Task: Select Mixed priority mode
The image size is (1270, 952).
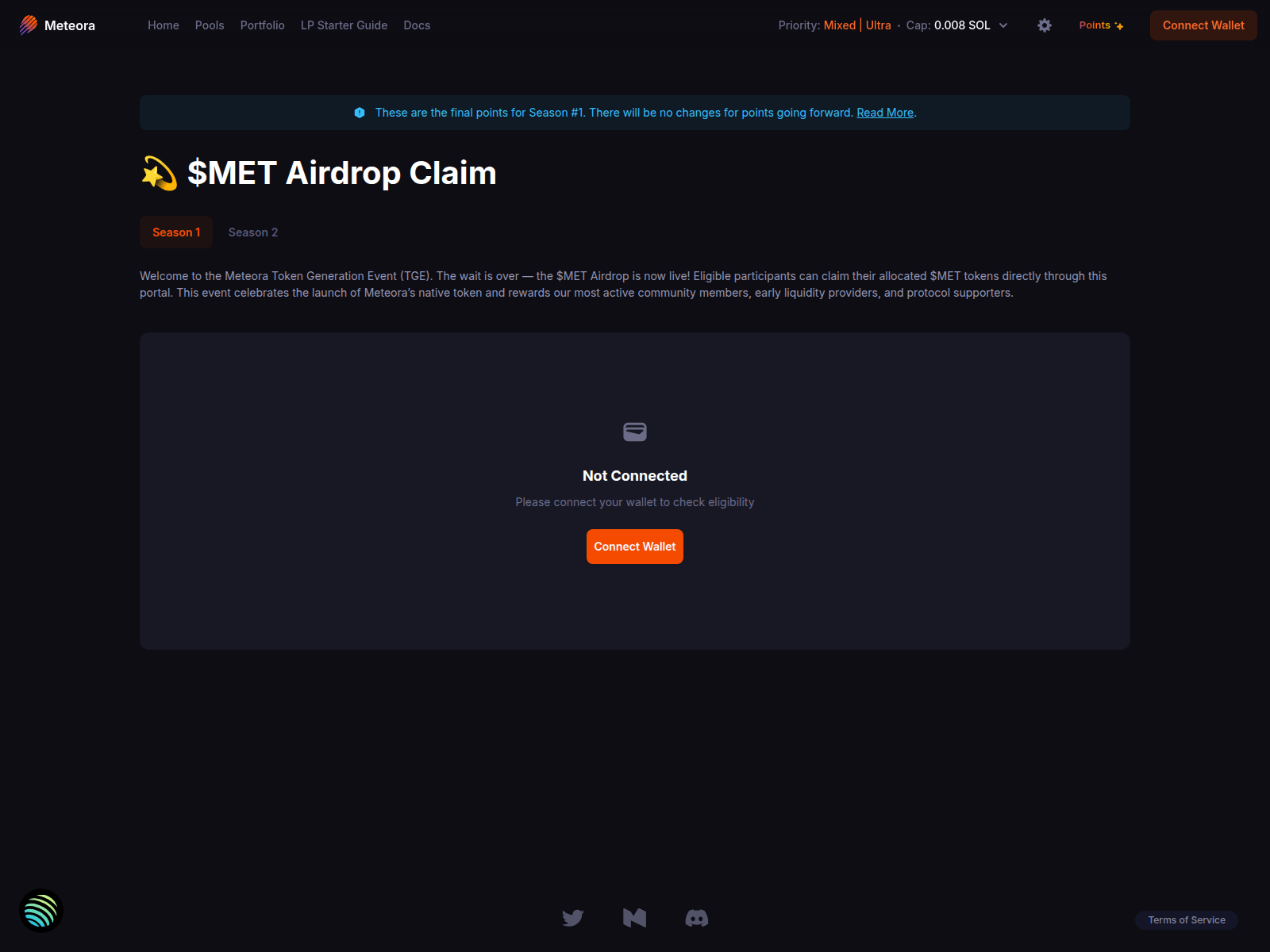Action: (839, 25)
